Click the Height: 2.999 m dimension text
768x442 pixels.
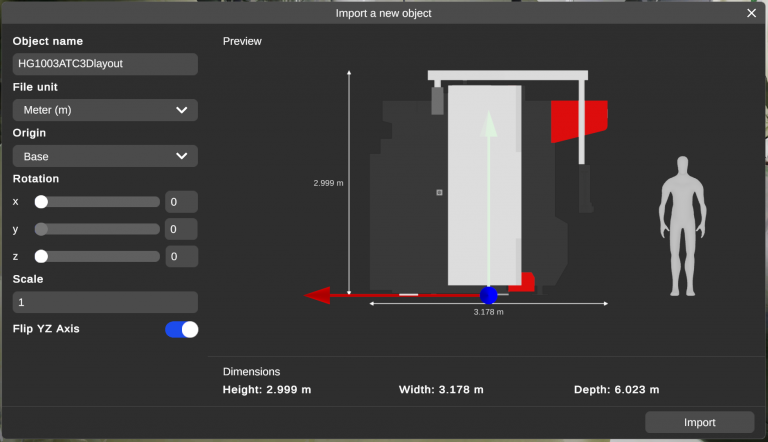tap(267, 390)
